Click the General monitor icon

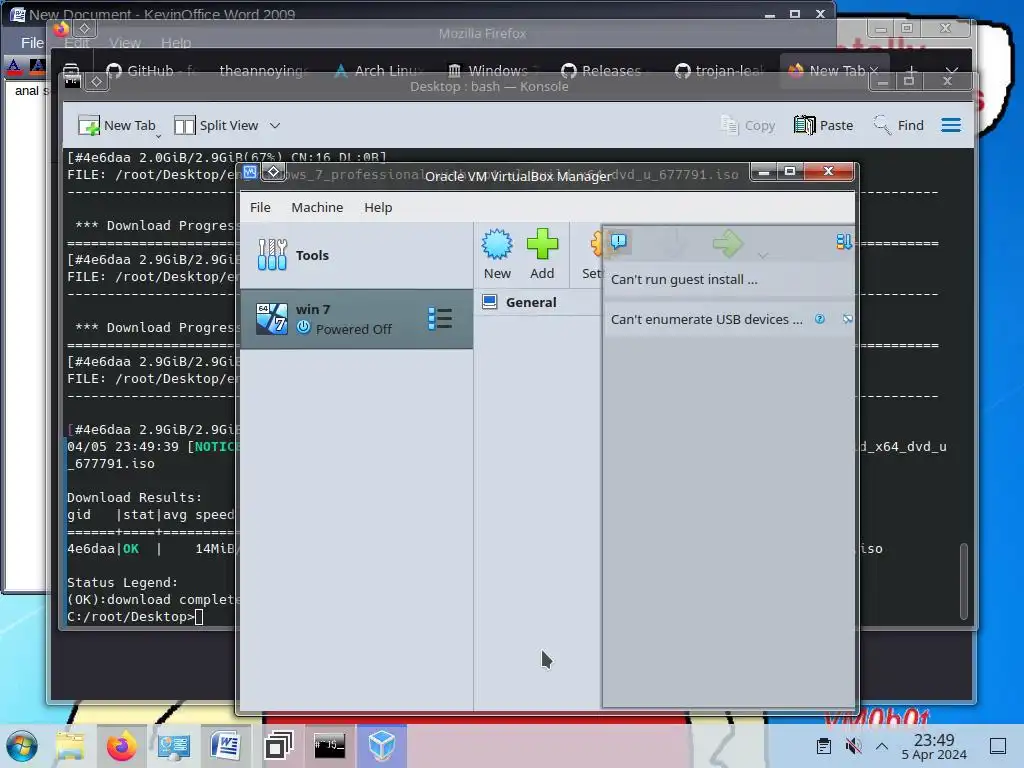click(x=490, y=302)
